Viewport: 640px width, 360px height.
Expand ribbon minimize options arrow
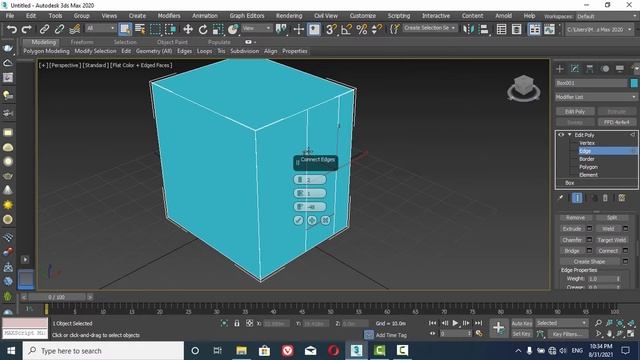tap(255, 42)
